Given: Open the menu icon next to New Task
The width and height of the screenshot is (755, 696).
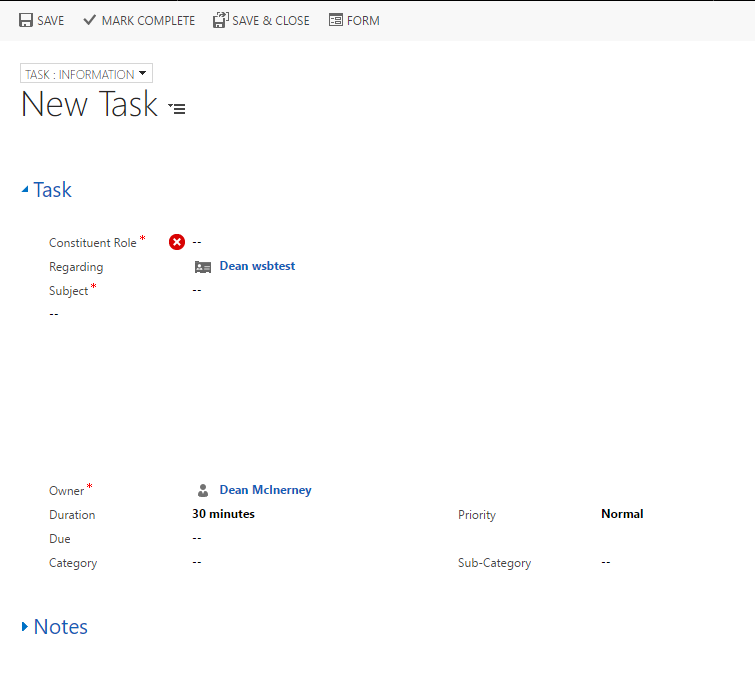Looking at the screenshot, I should pyautogui.click(x=177, y=108).
